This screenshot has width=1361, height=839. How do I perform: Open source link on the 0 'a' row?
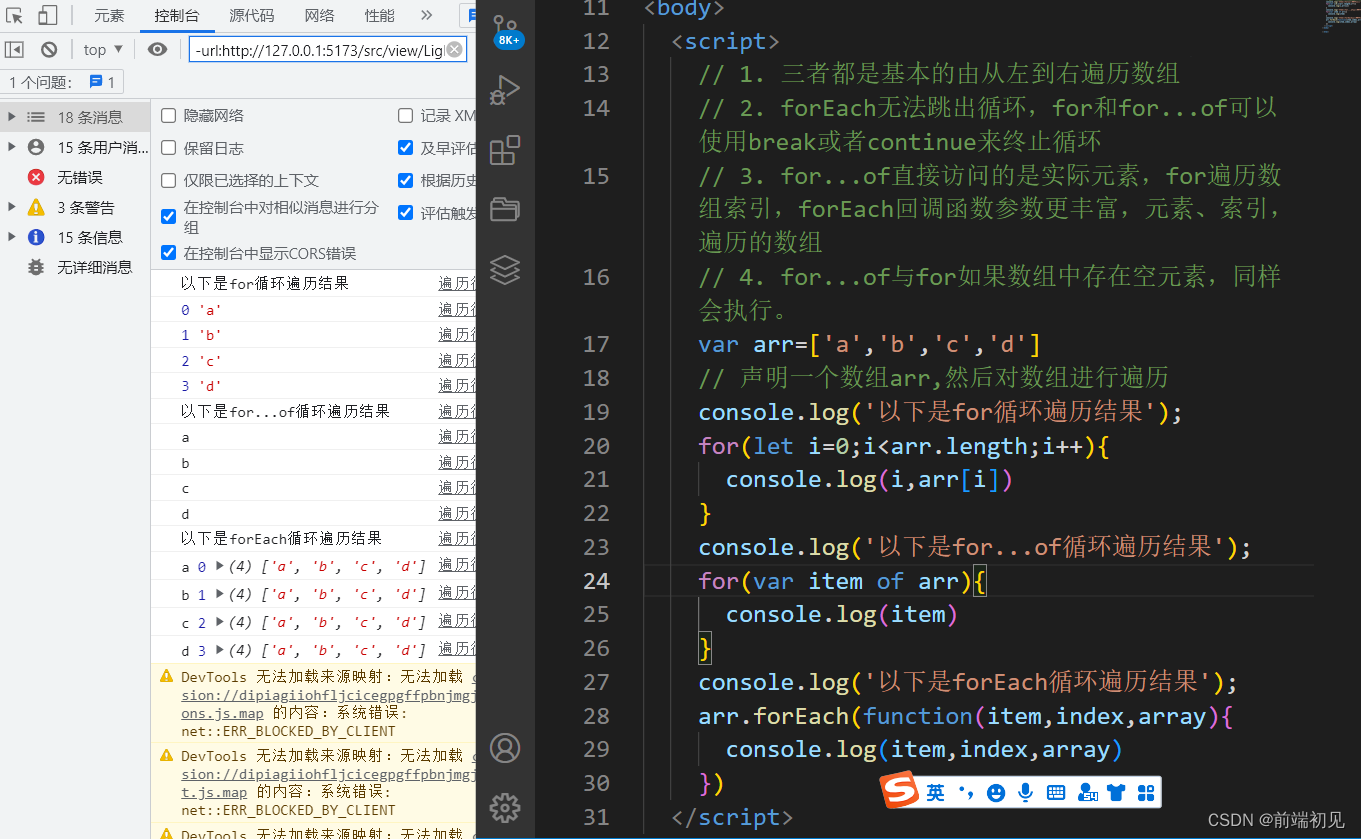pyautogui.click(x=457, y=309)
